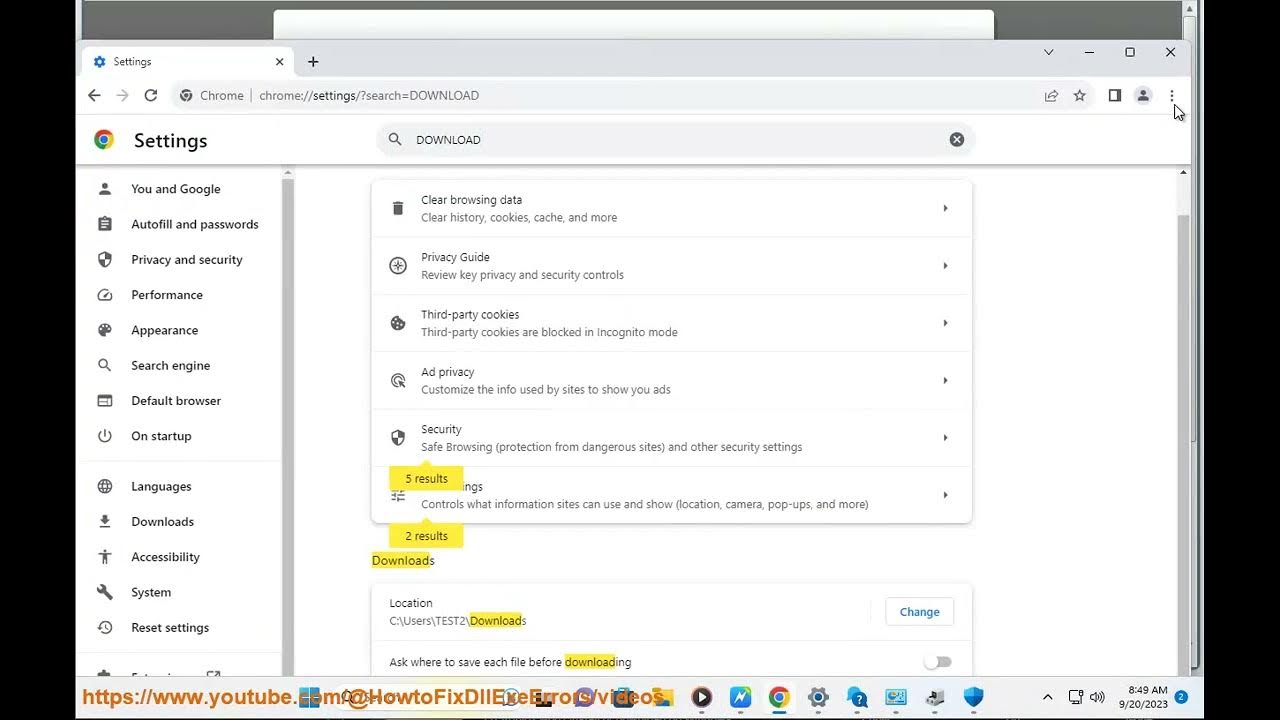Open the Chrome three-dot menu
The image size is (1280, 720).
[x=1172, y=95]
